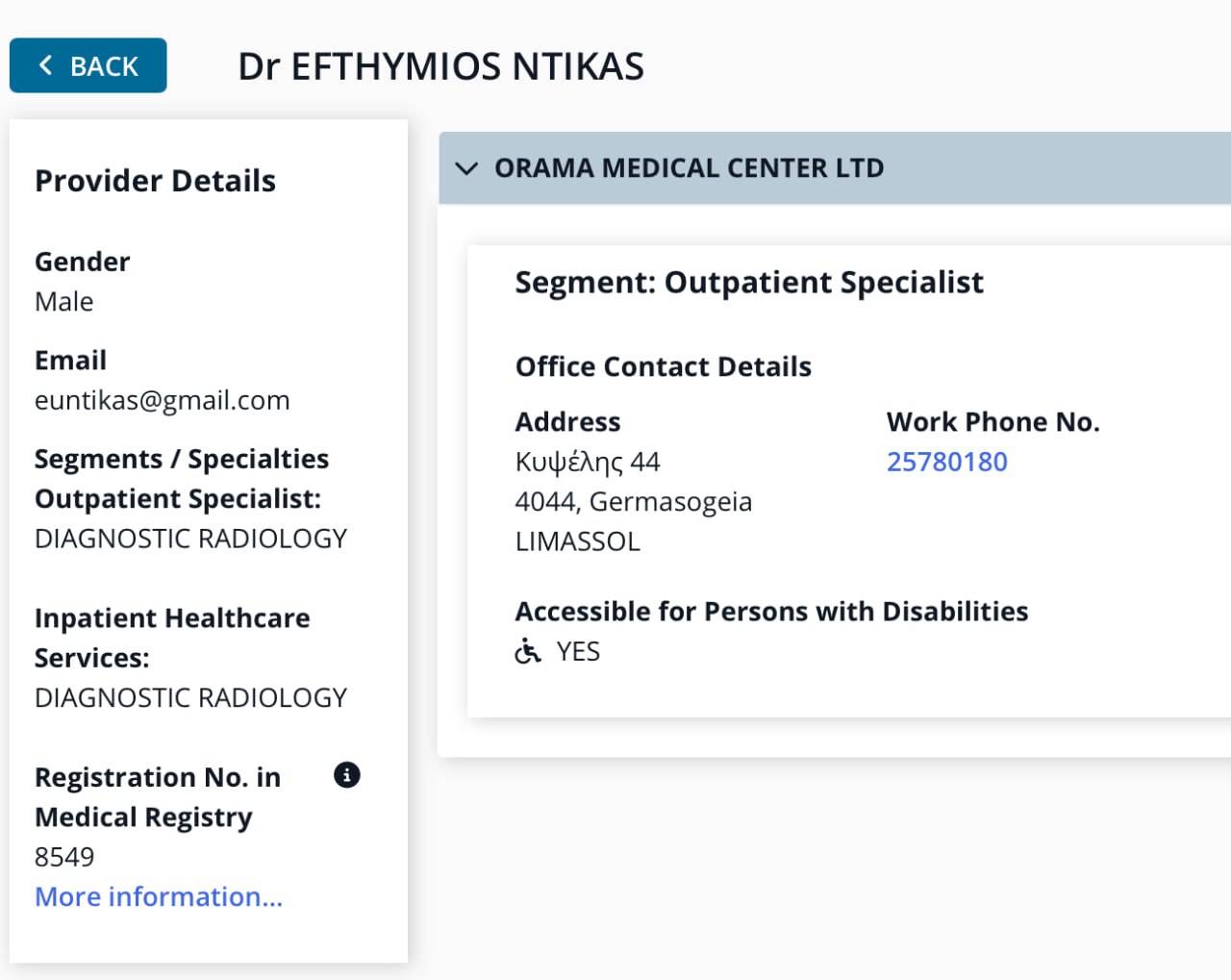Click the Dr EFTHYMIOS NTIKAS page title
The height and width of the screenshot is (980, 1231).
click(x=440, y=66)
